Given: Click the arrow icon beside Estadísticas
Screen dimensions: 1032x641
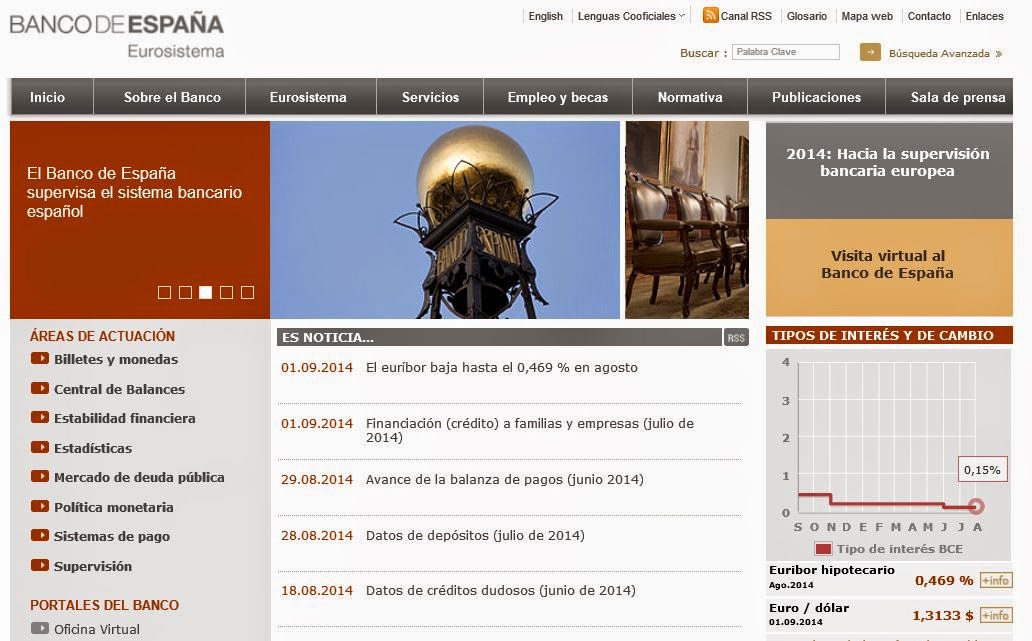Looking at the screenshot, I should [40, 448].
